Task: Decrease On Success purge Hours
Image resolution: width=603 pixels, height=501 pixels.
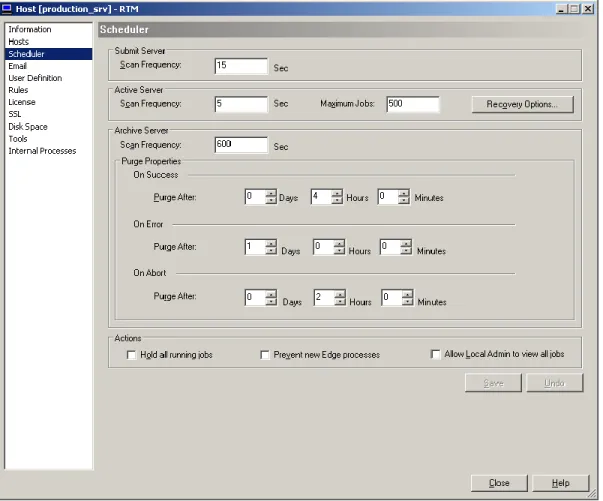Action: (x=337, y=200)
